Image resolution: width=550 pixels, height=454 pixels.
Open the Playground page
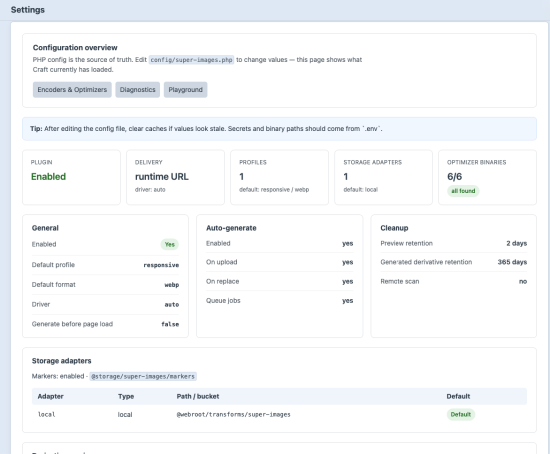[x=186, y=90]
